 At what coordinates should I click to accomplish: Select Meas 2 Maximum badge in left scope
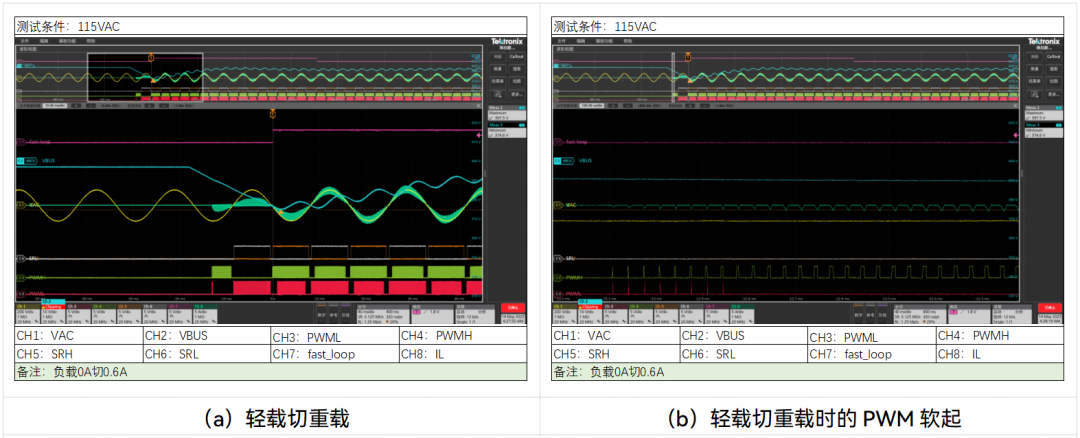point(507,113)
